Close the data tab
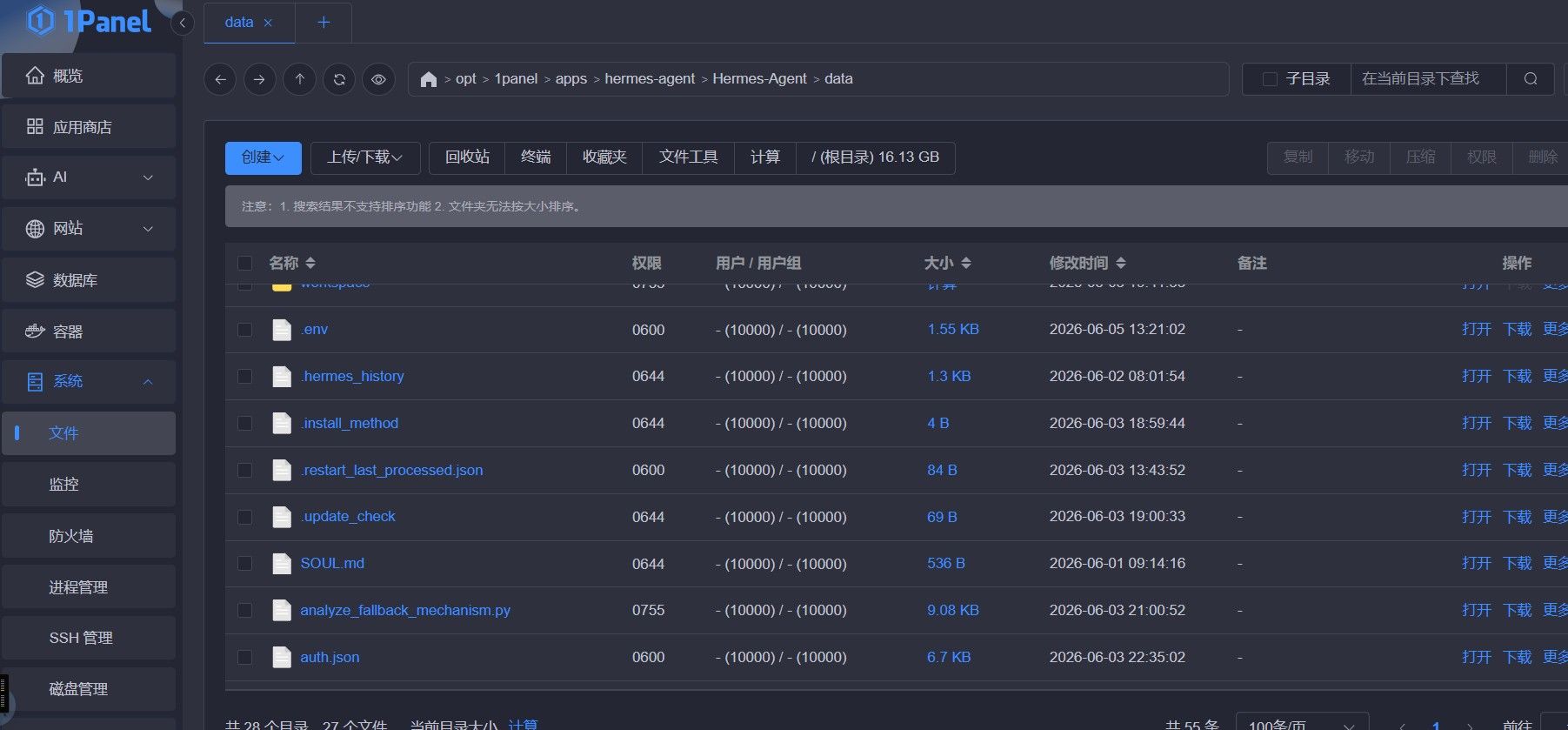 tap(268, 23)
